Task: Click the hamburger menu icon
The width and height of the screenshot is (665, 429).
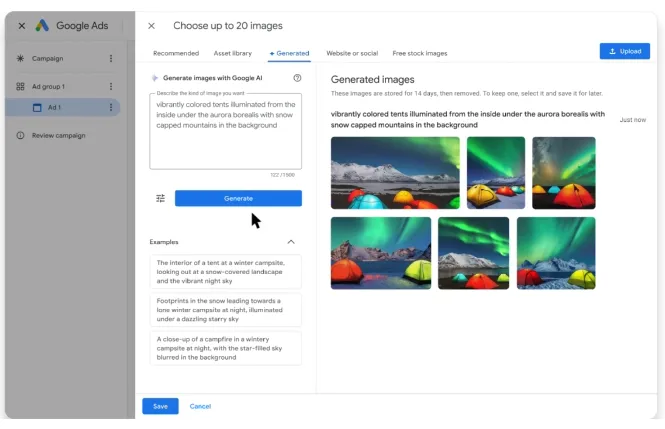Action: pyautogui.click(x=20, y=26)
